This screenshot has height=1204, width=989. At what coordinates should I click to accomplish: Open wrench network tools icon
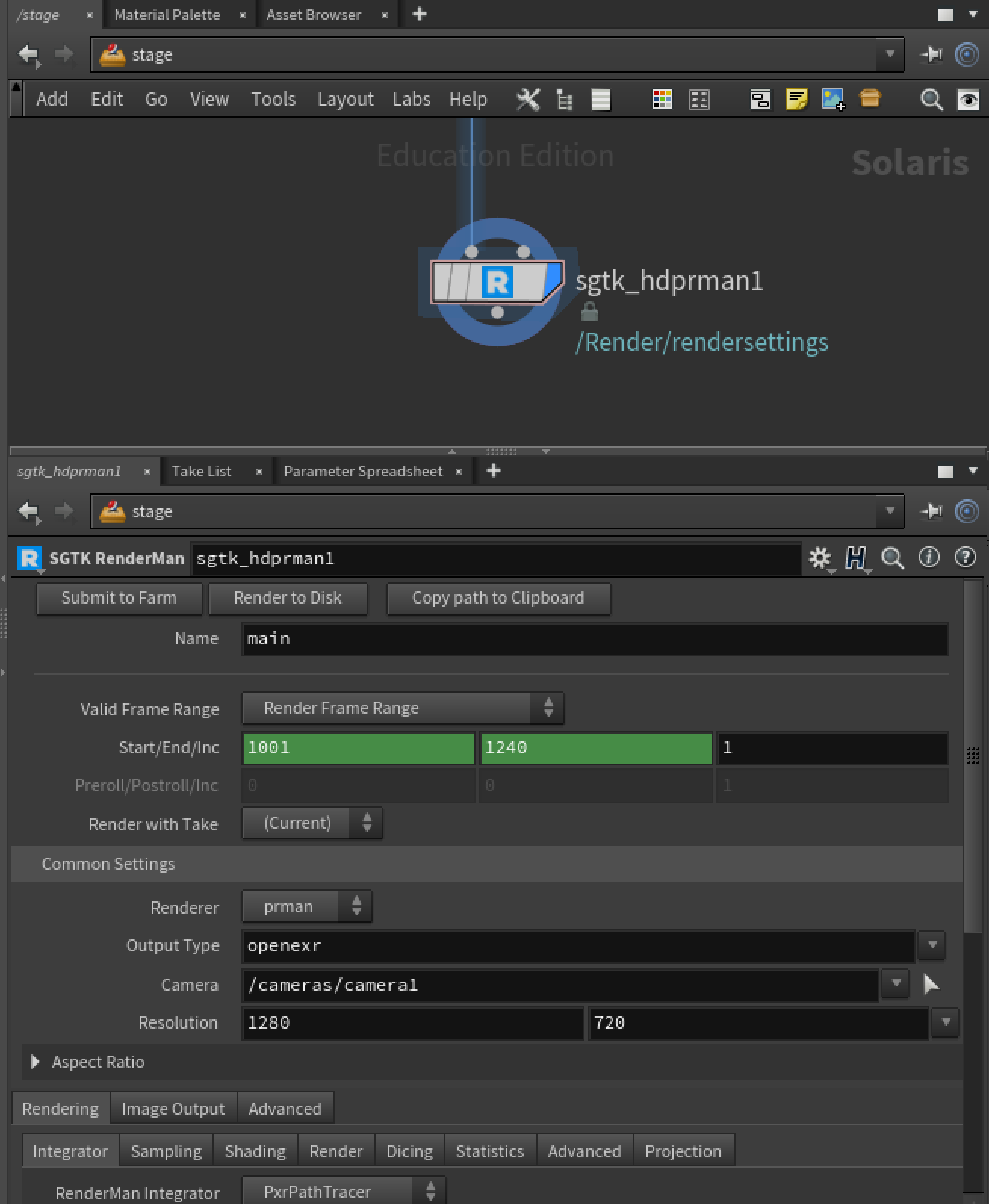pos(528,99)
